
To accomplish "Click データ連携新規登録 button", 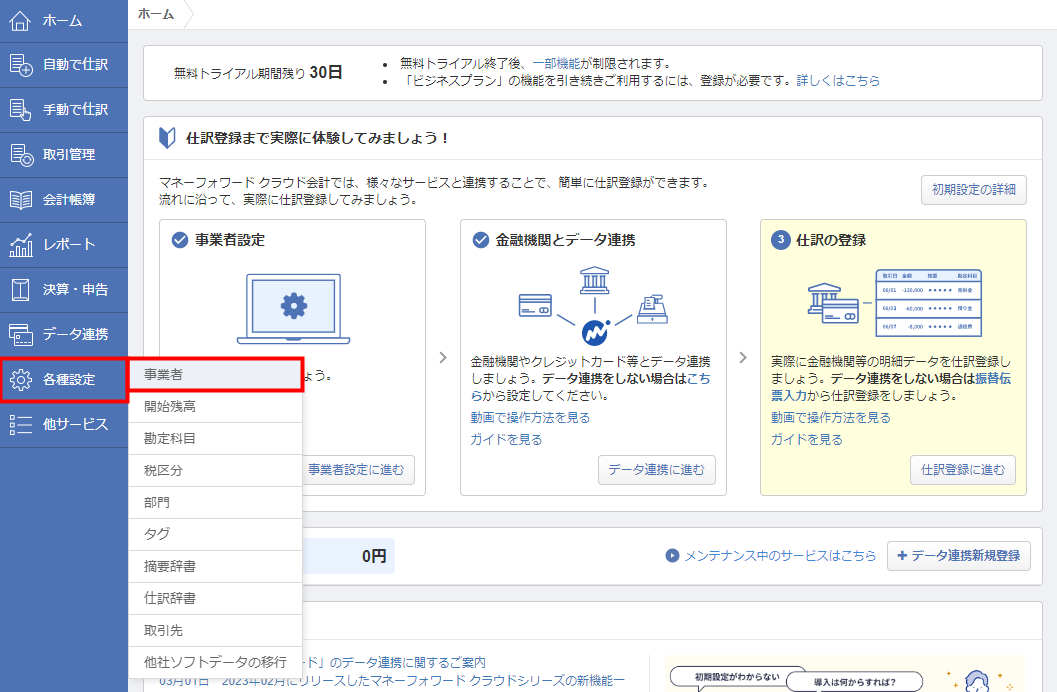I will click(x=959, y=556).
